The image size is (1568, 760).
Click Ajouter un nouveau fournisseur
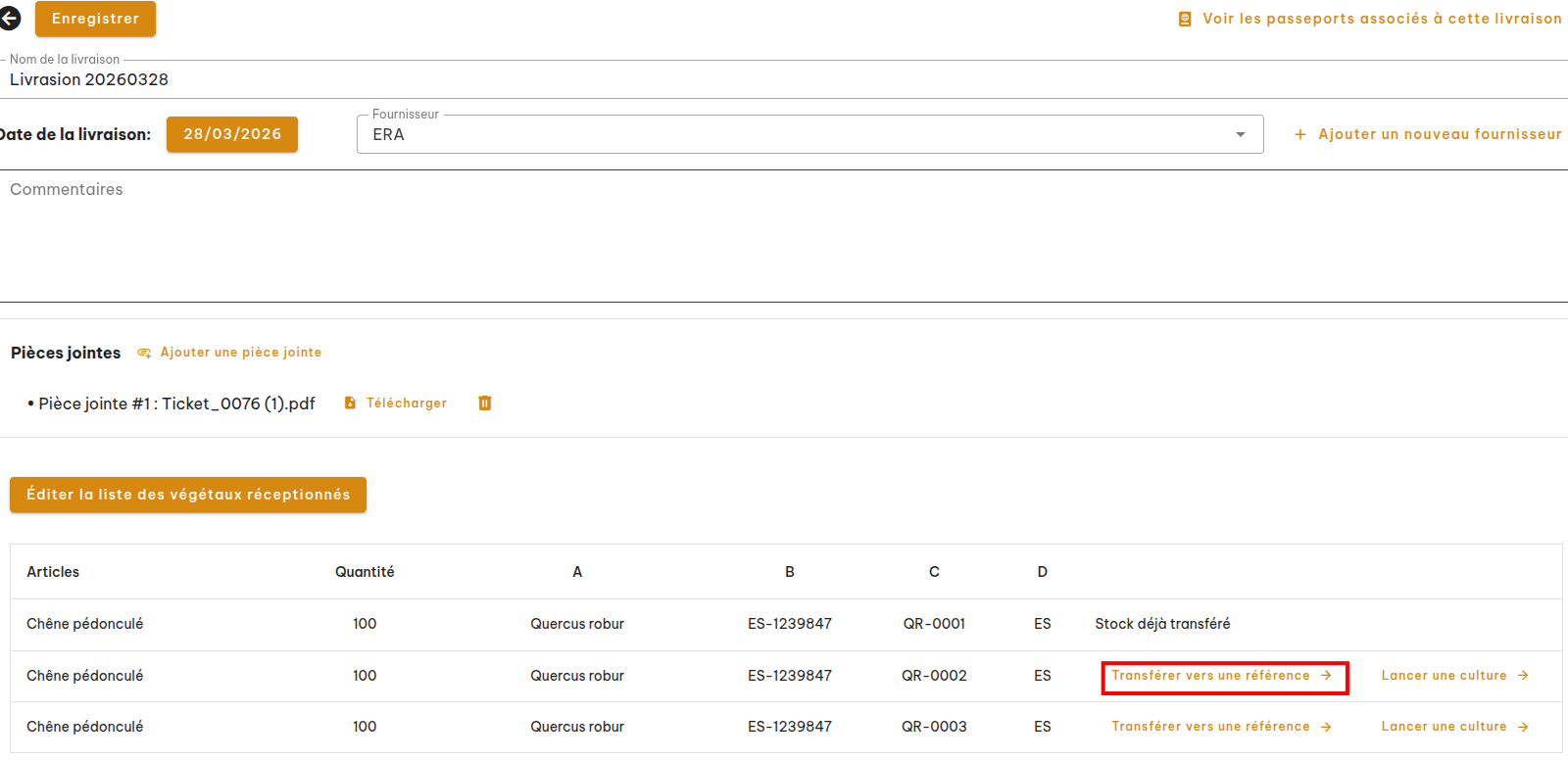click(x=1439, y=135)
